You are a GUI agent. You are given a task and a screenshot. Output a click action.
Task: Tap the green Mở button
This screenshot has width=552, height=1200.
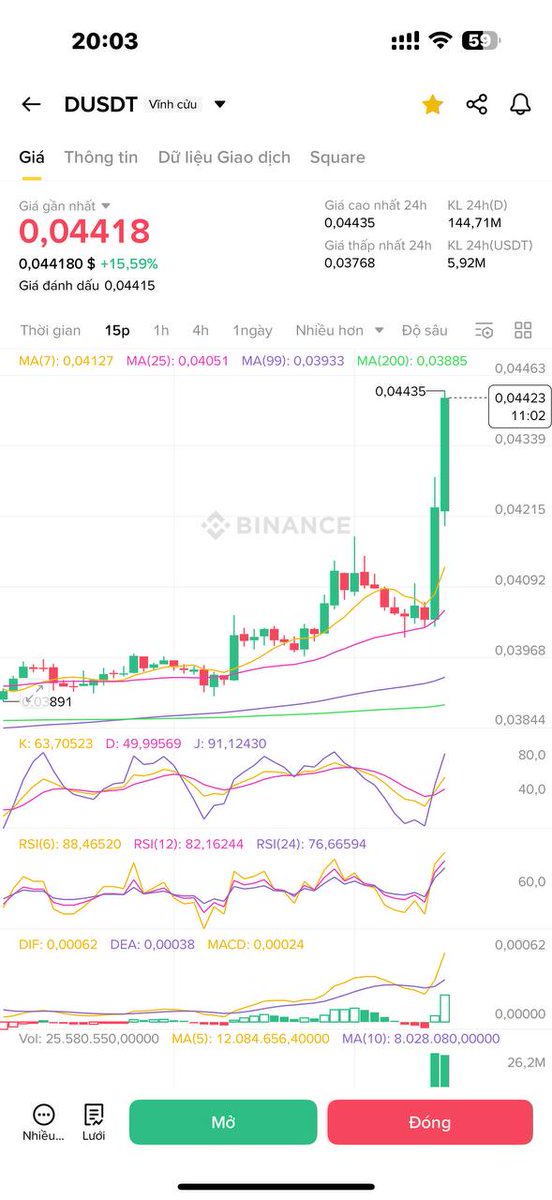tap(223, 1122)
